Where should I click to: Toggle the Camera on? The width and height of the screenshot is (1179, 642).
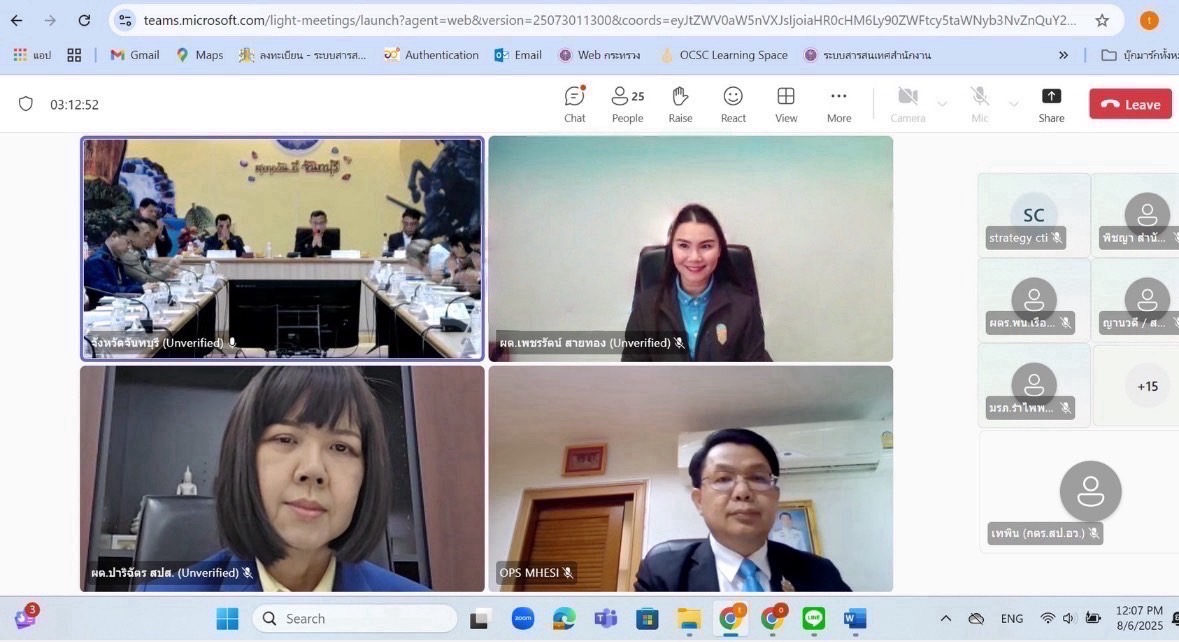pyautogui.click(x=907, y=104)
